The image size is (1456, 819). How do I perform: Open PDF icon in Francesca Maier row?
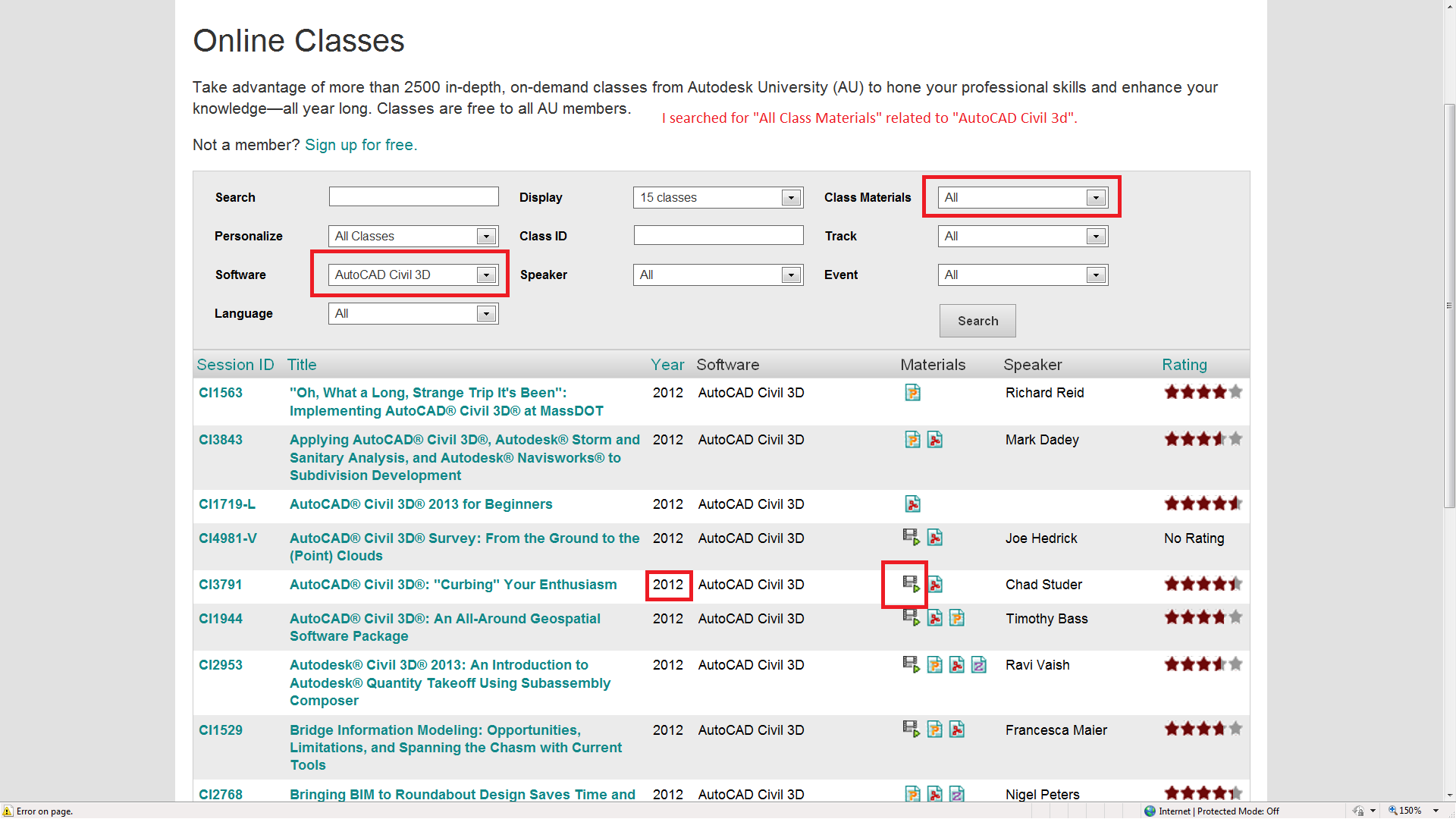pyautogui.click(x=957, y=730)
